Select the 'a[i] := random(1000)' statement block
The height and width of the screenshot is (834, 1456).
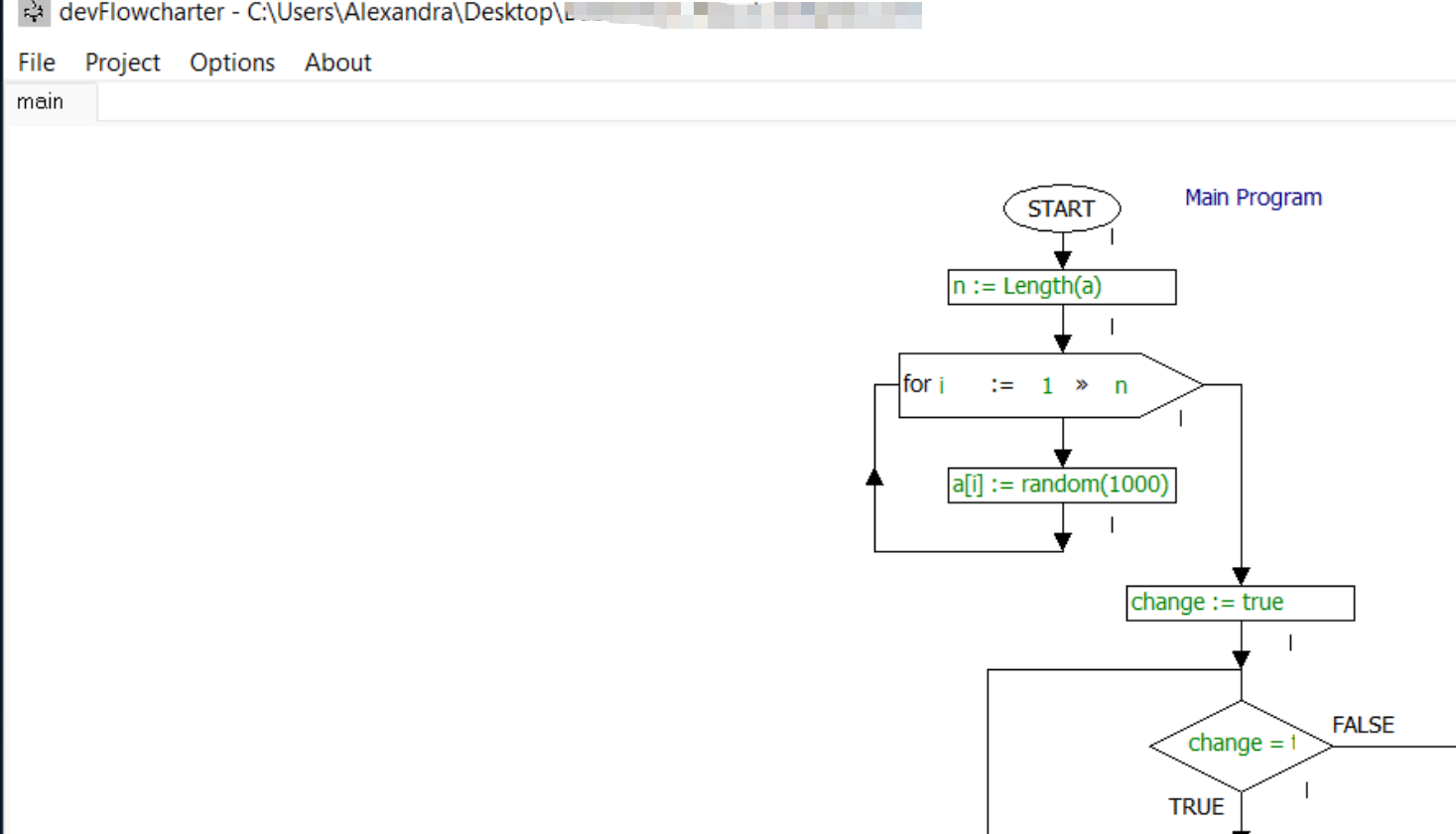pyautogui.click(x=1061, y=485)
